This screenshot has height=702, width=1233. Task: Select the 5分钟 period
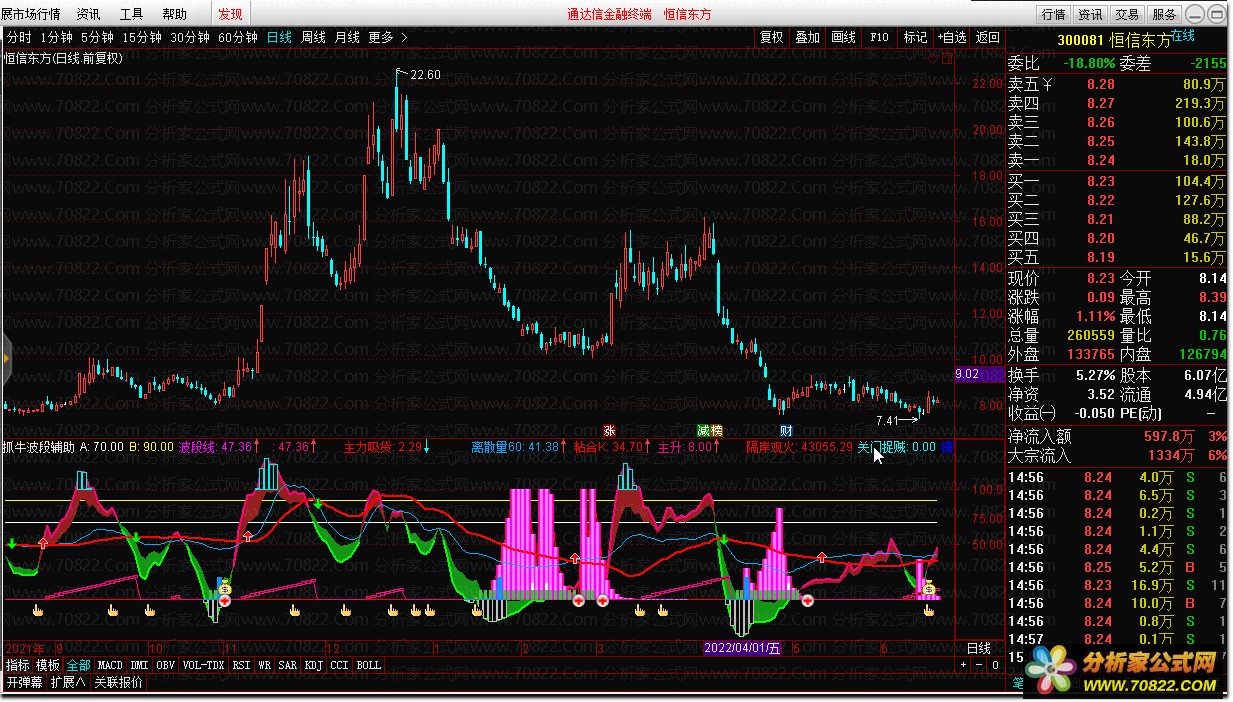tap(97, 37)
